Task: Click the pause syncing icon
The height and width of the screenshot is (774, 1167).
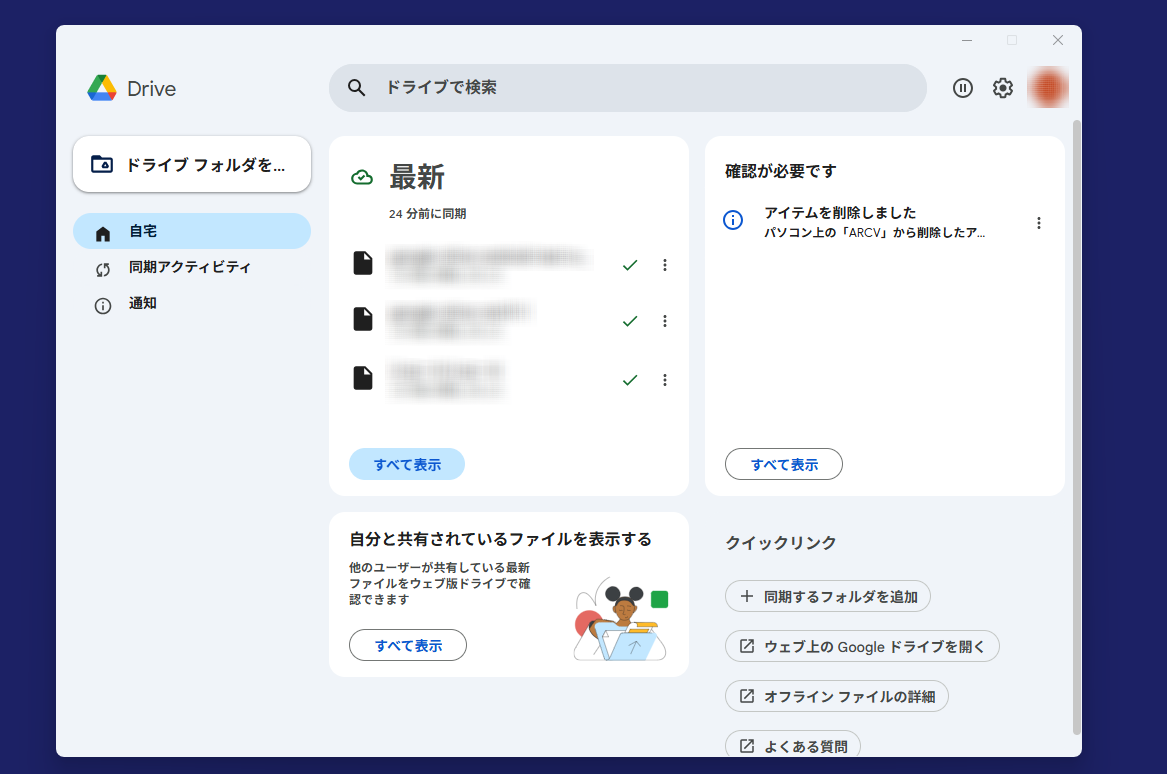Action: (x=962, y=88)
